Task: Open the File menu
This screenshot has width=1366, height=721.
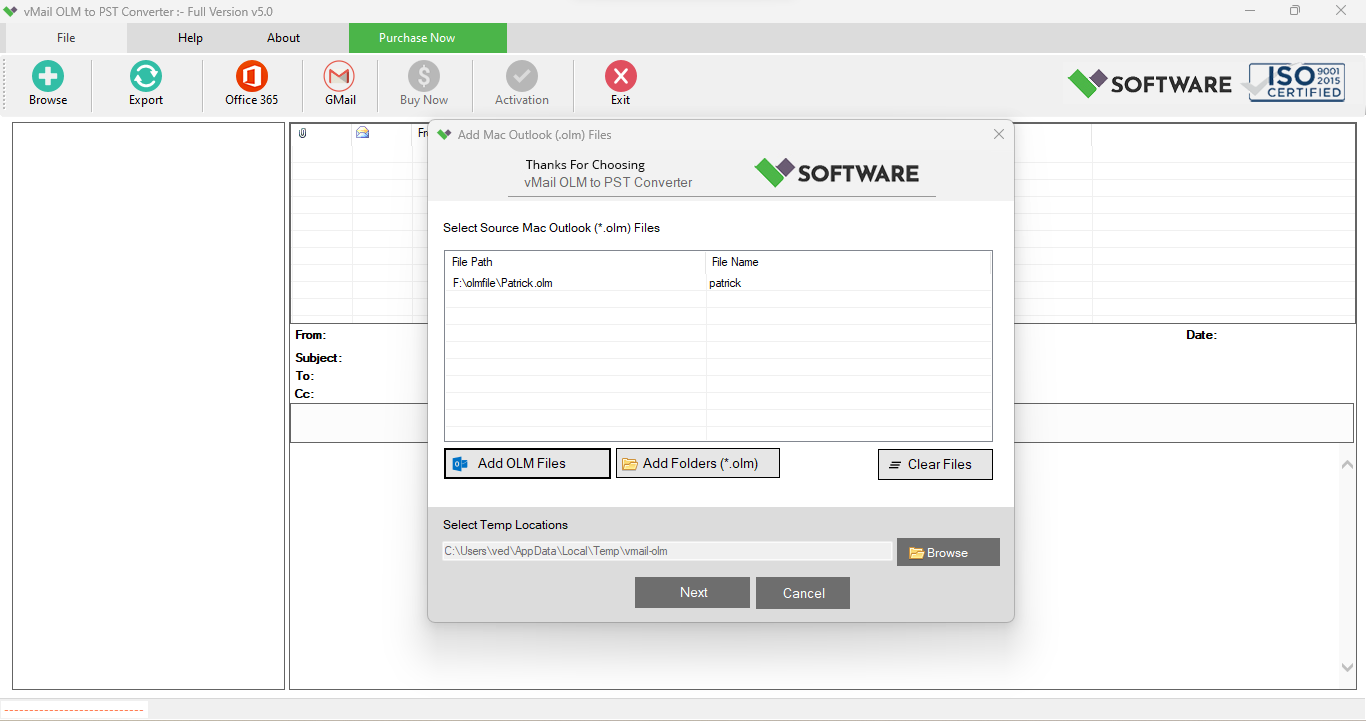Action: (66, 38)
